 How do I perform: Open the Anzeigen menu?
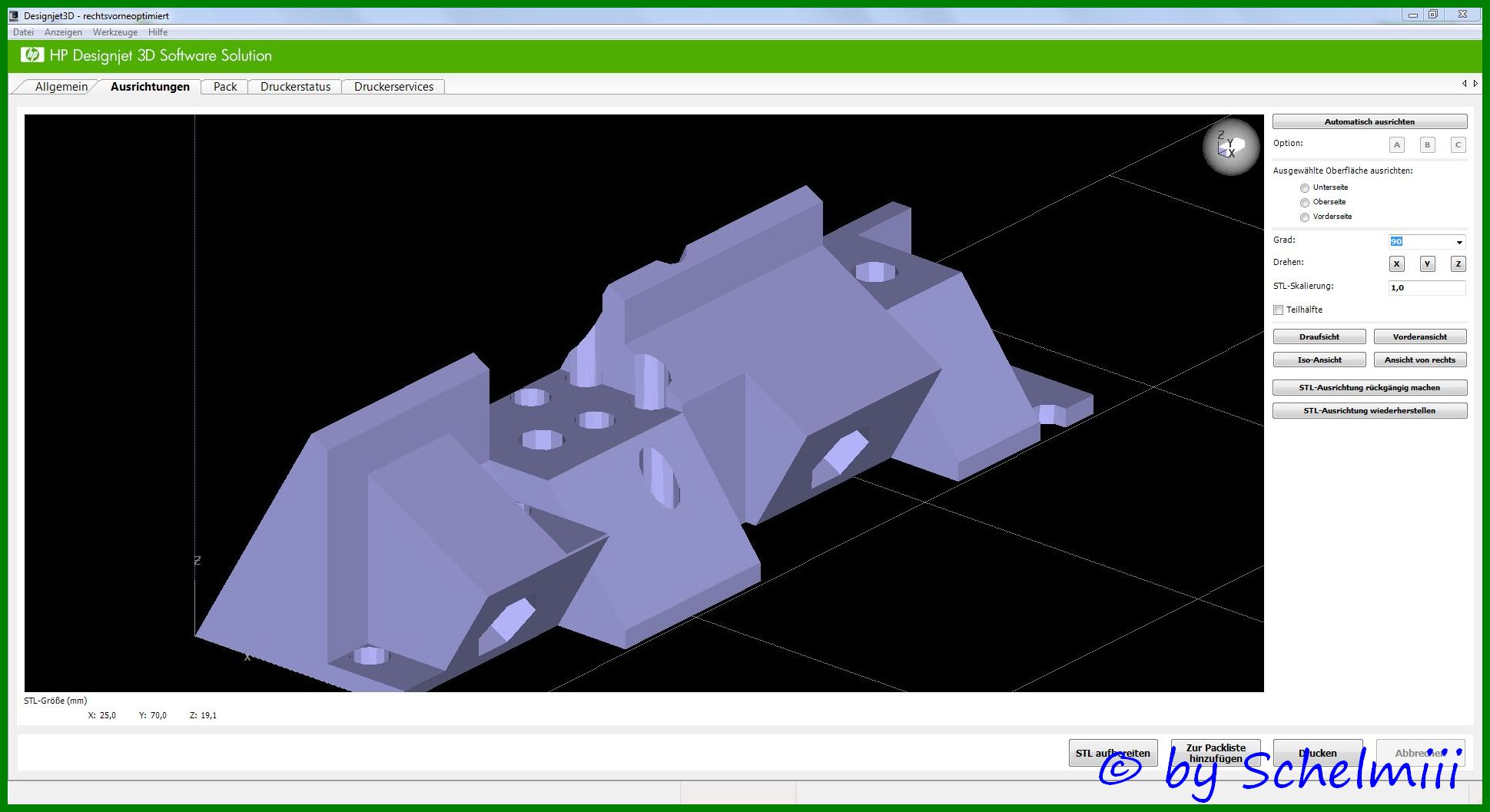63,32
